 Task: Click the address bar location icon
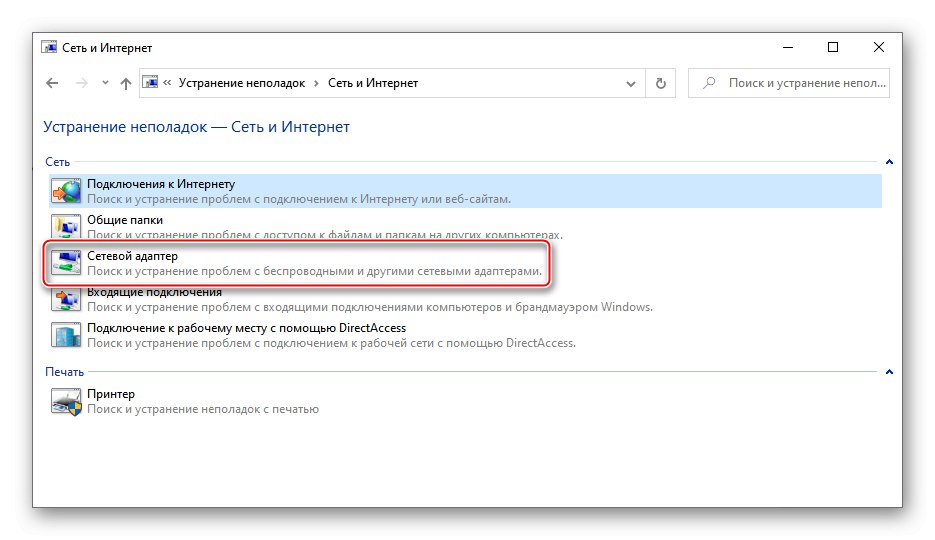(151, 82)
